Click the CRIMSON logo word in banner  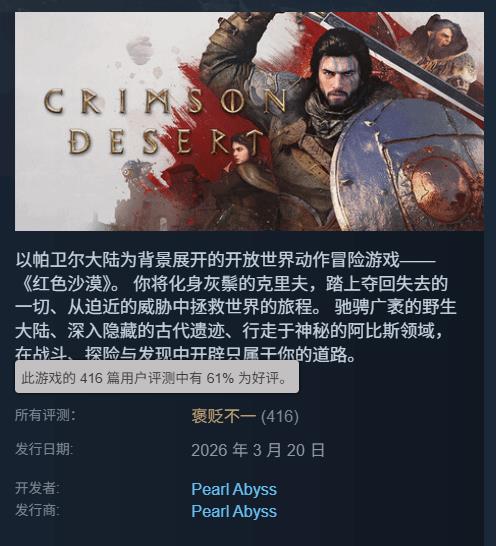pyautogui.click(x=165, y=102)
